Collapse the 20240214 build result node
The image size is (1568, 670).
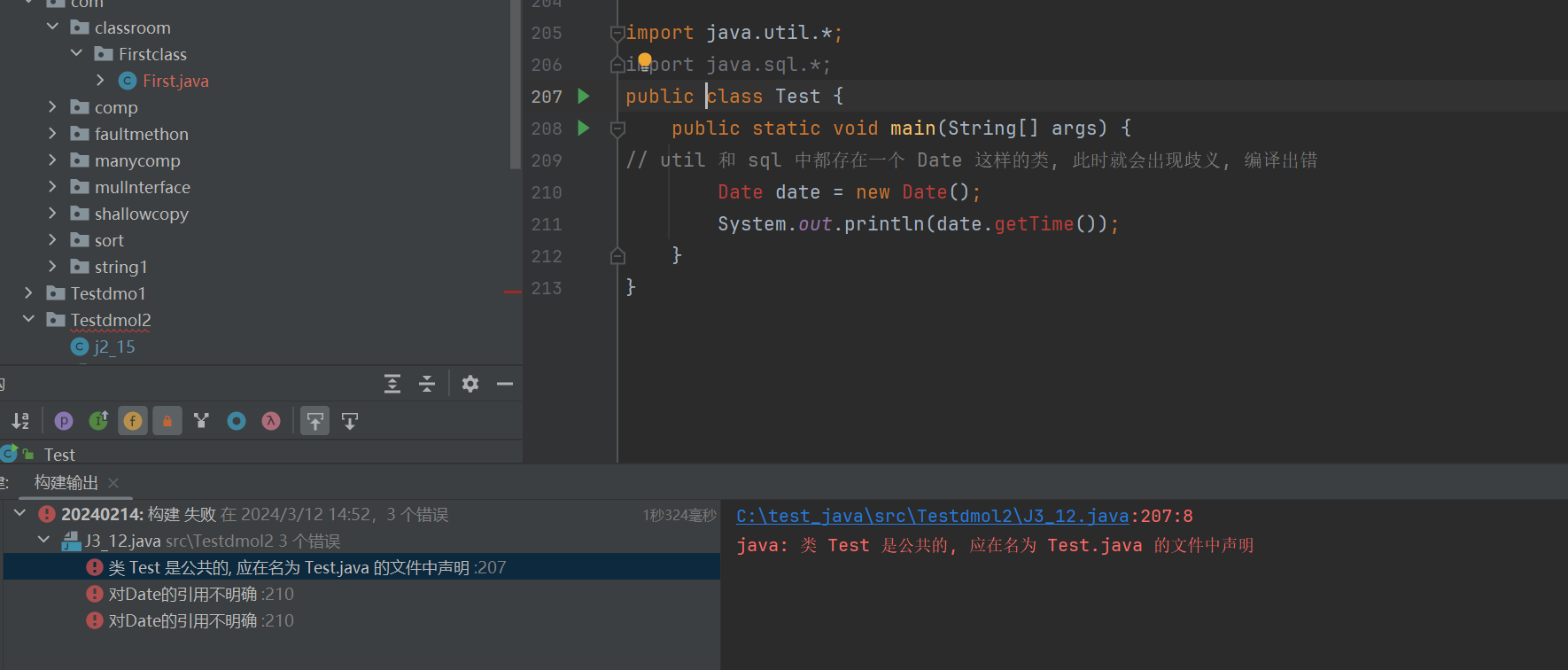tap(20, 513)
